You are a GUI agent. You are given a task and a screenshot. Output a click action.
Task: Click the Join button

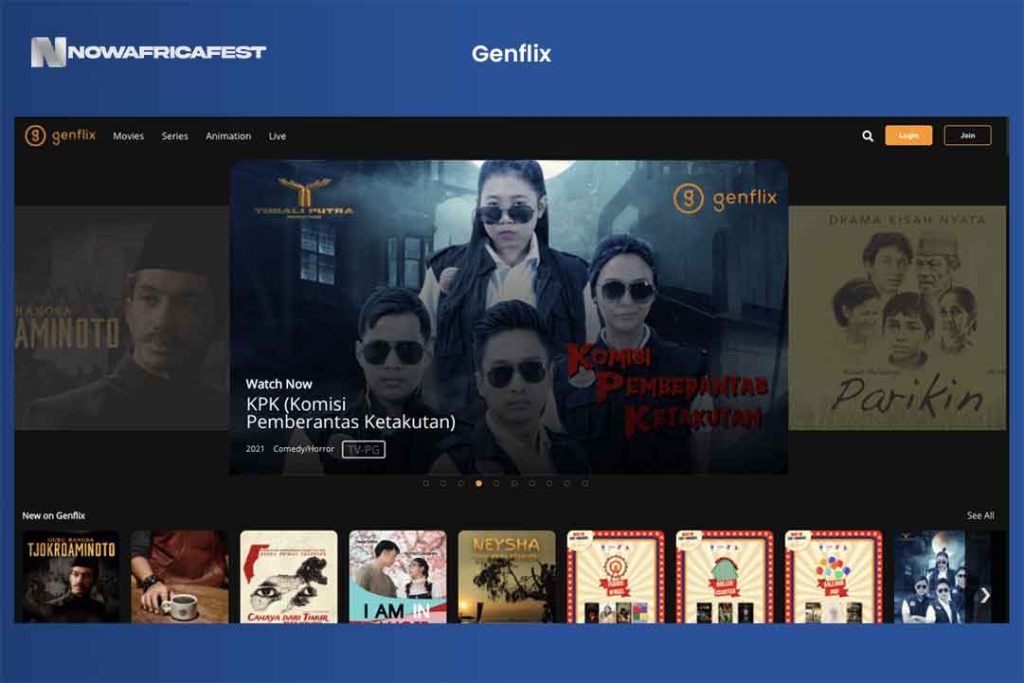[967, 135]
